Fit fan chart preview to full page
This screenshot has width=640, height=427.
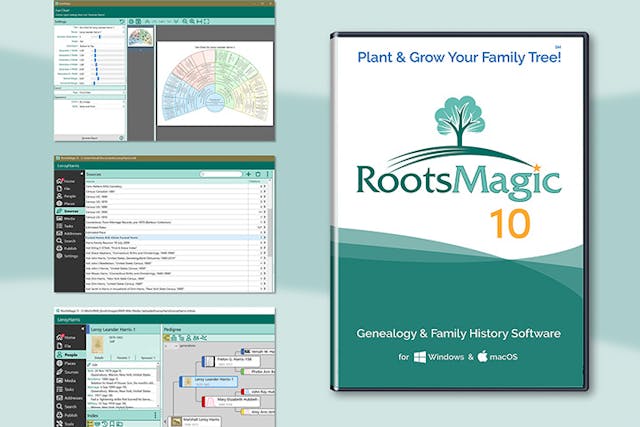pyautogui.click(x=207, y=21)
